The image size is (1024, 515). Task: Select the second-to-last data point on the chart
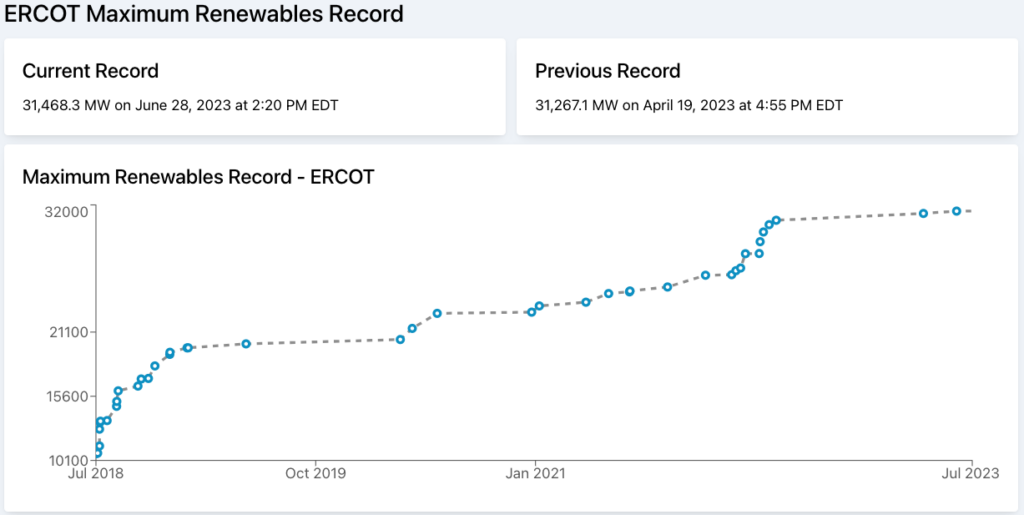point(923,213)
